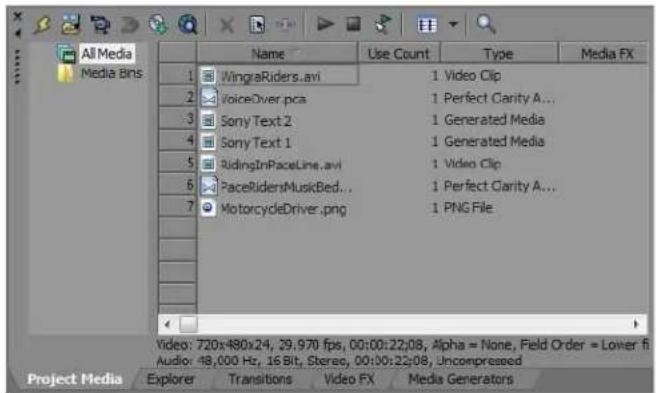
Task: Click Get Media from the Web globe icon
Action: (x=187, y=24)
